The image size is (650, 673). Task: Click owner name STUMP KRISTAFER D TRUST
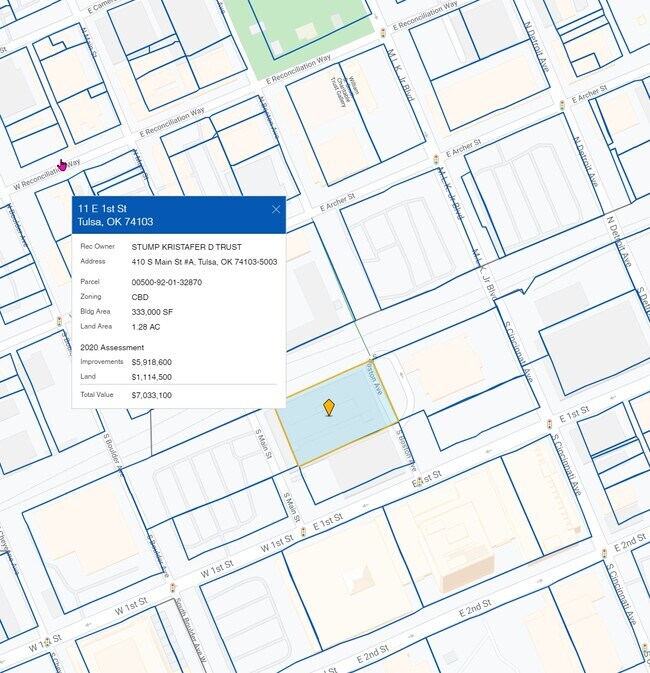pyautogui.click(x=186, y=246)
